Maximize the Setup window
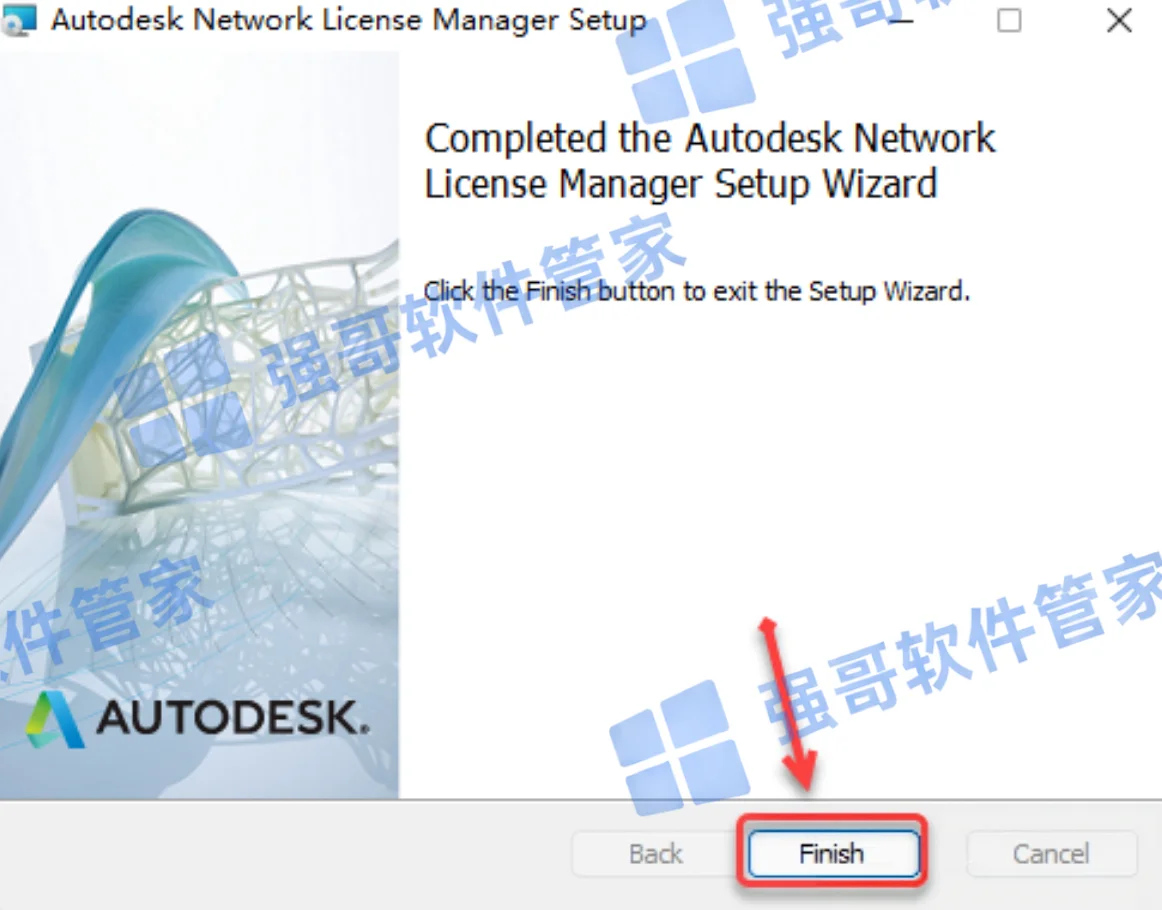This screenshot has height=910, width=1162. pos(1009,20)
